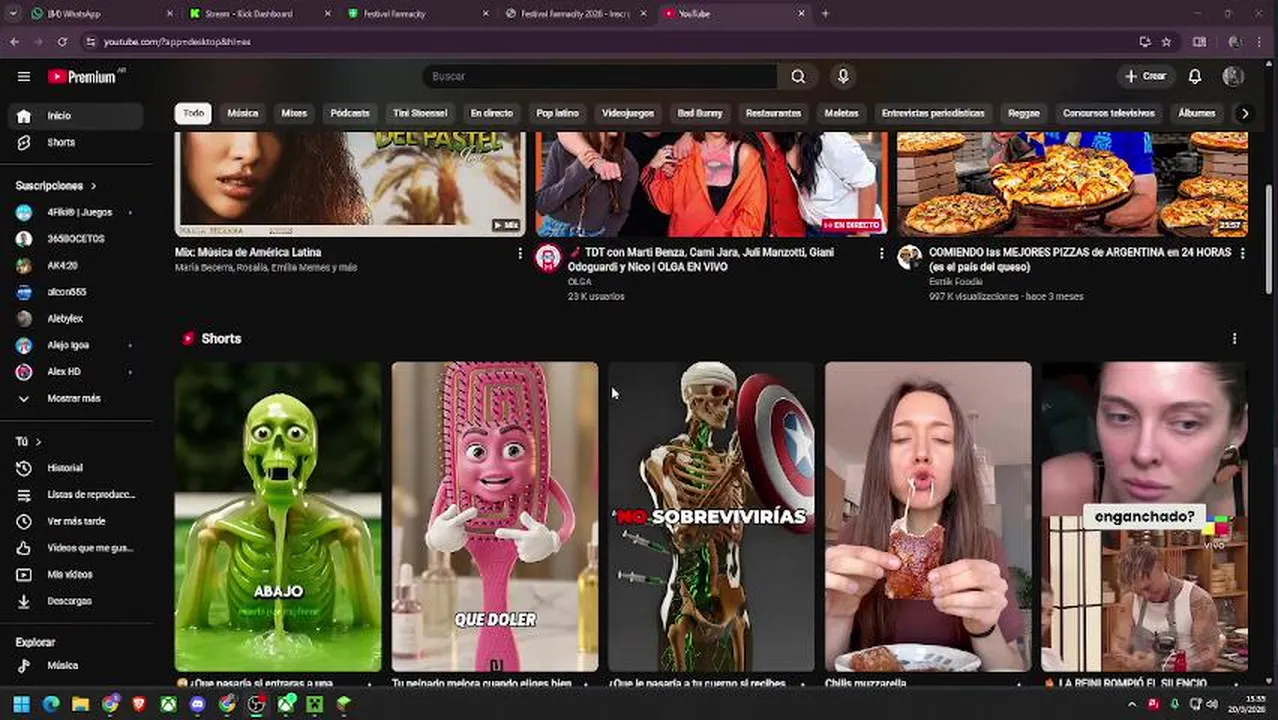Open 365BOCETOS channel subscription
Screen dimensions: 1278x720
coord(76,239)
